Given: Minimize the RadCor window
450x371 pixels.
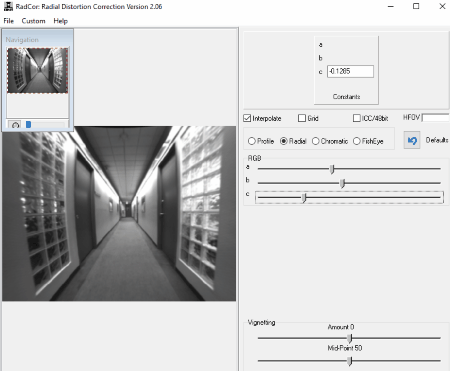Looking at the screenshot, I should [x=391, y=6].
